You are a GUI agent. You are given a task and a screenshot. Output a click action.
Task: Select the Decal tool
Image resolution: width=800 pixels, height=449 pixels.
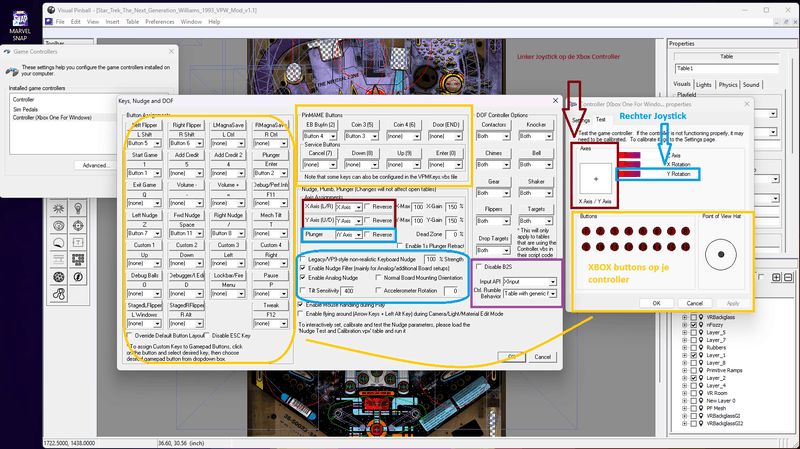tap(59, 243)
